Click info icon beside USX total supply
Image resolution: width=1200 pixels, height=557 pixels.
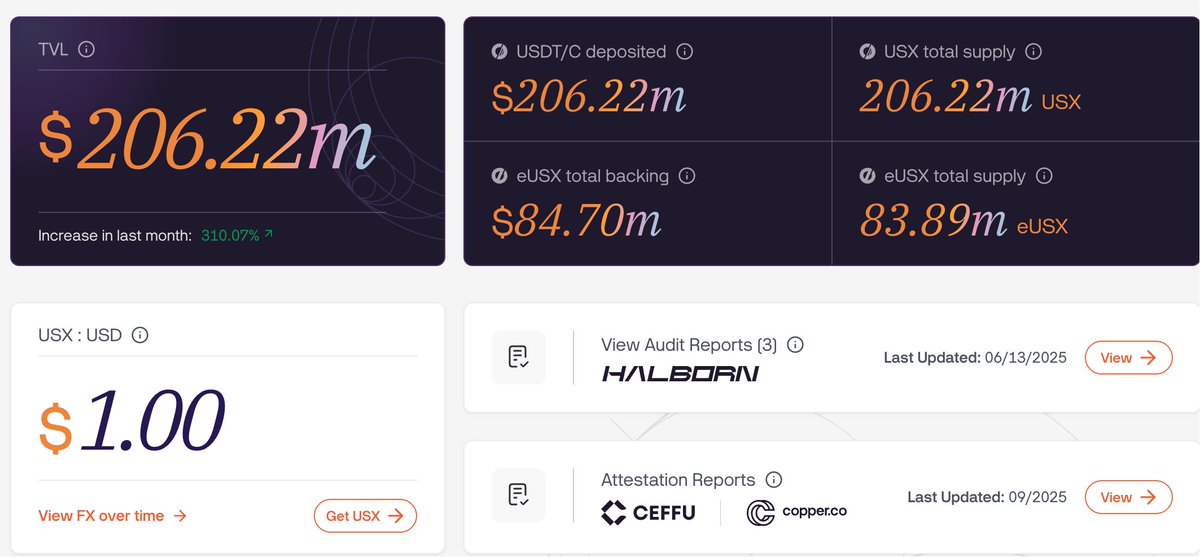(x=1034, y=52)
